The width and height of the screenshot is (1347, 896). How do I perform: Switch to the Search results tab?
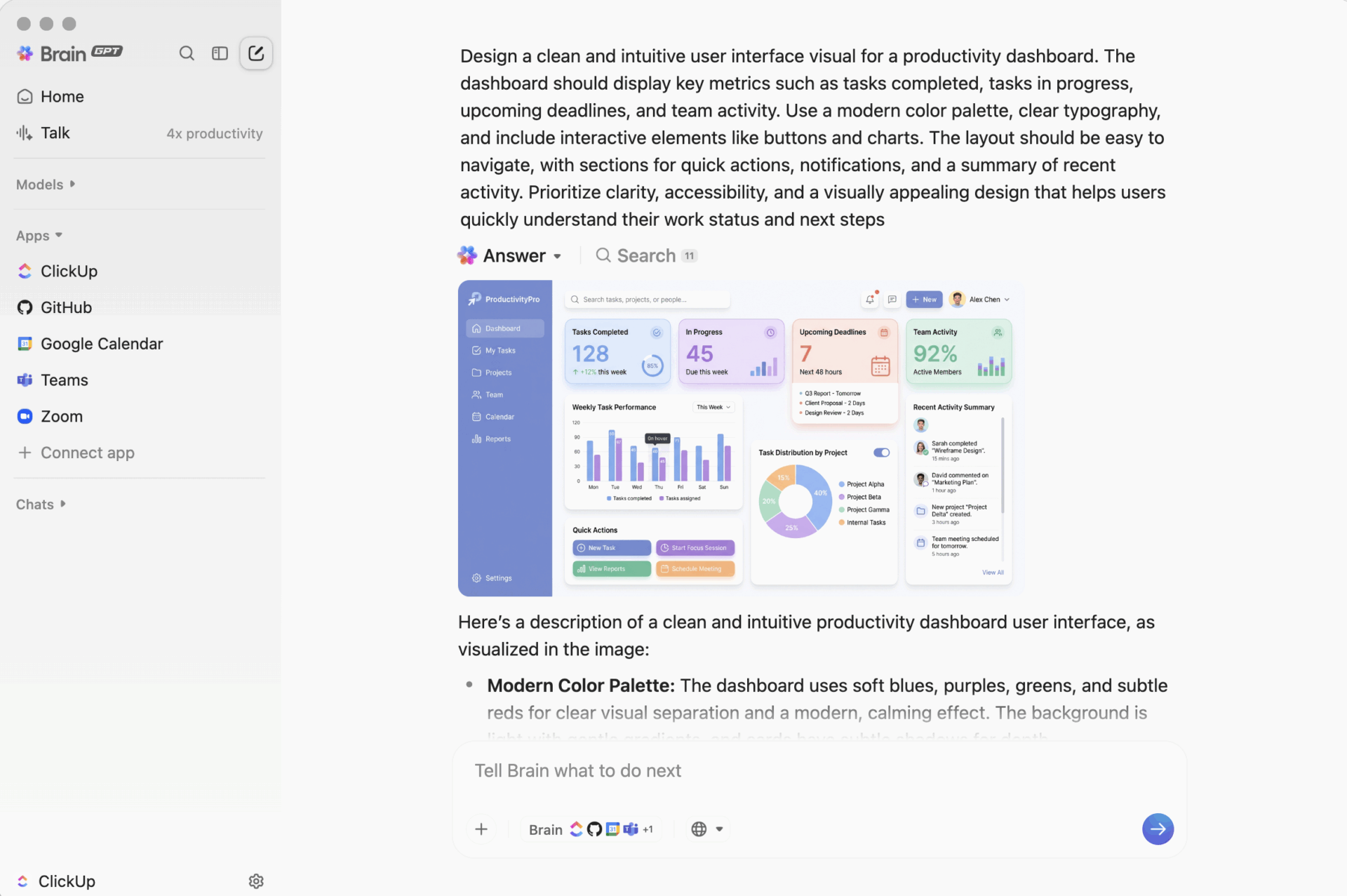point(645,256)
